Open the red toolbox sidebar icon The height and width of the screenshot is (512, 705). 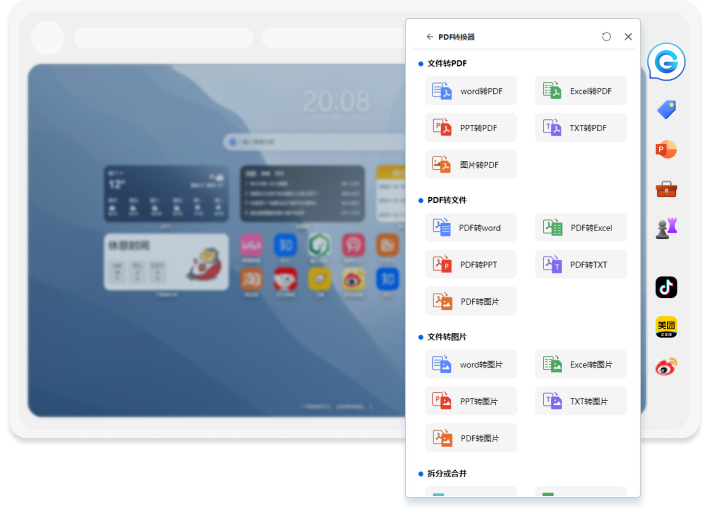click(666, 189)
